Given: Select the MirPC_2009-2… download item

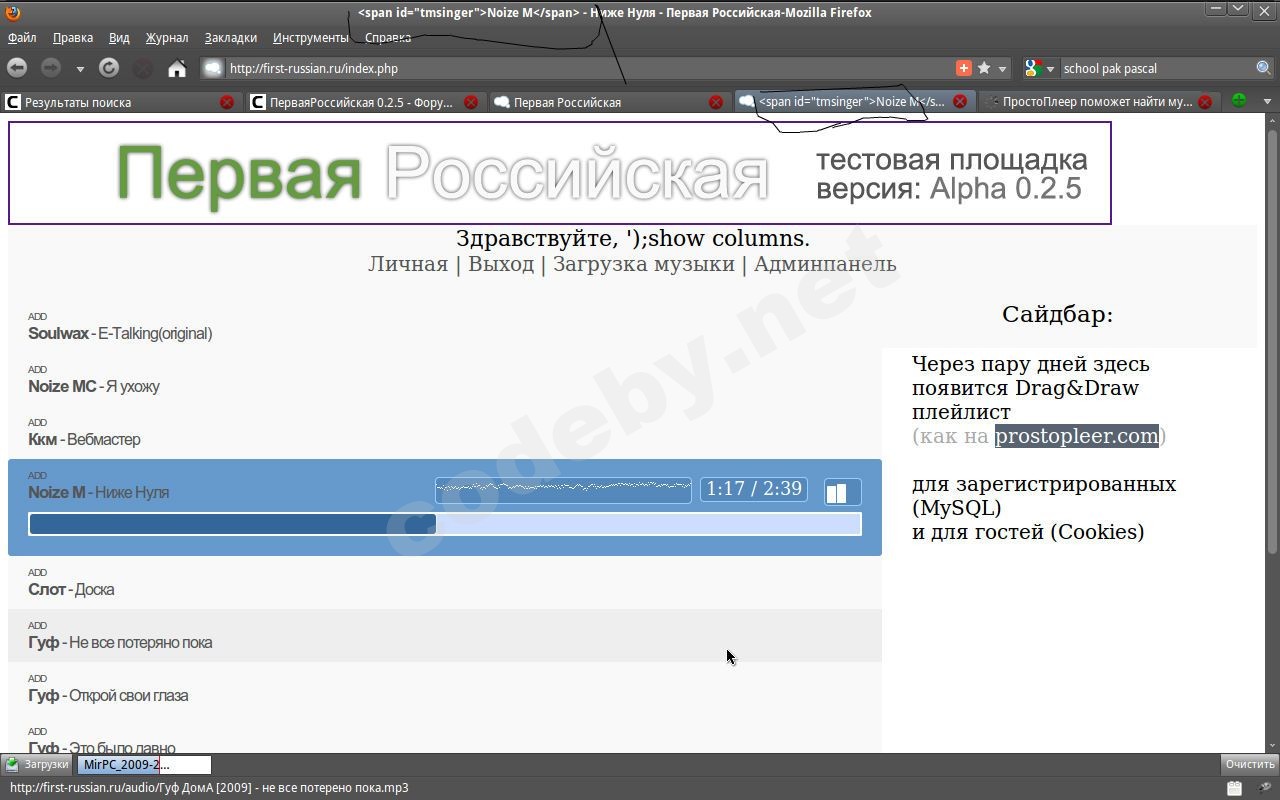Looking at the screenshot, I should tap(144, 765).
